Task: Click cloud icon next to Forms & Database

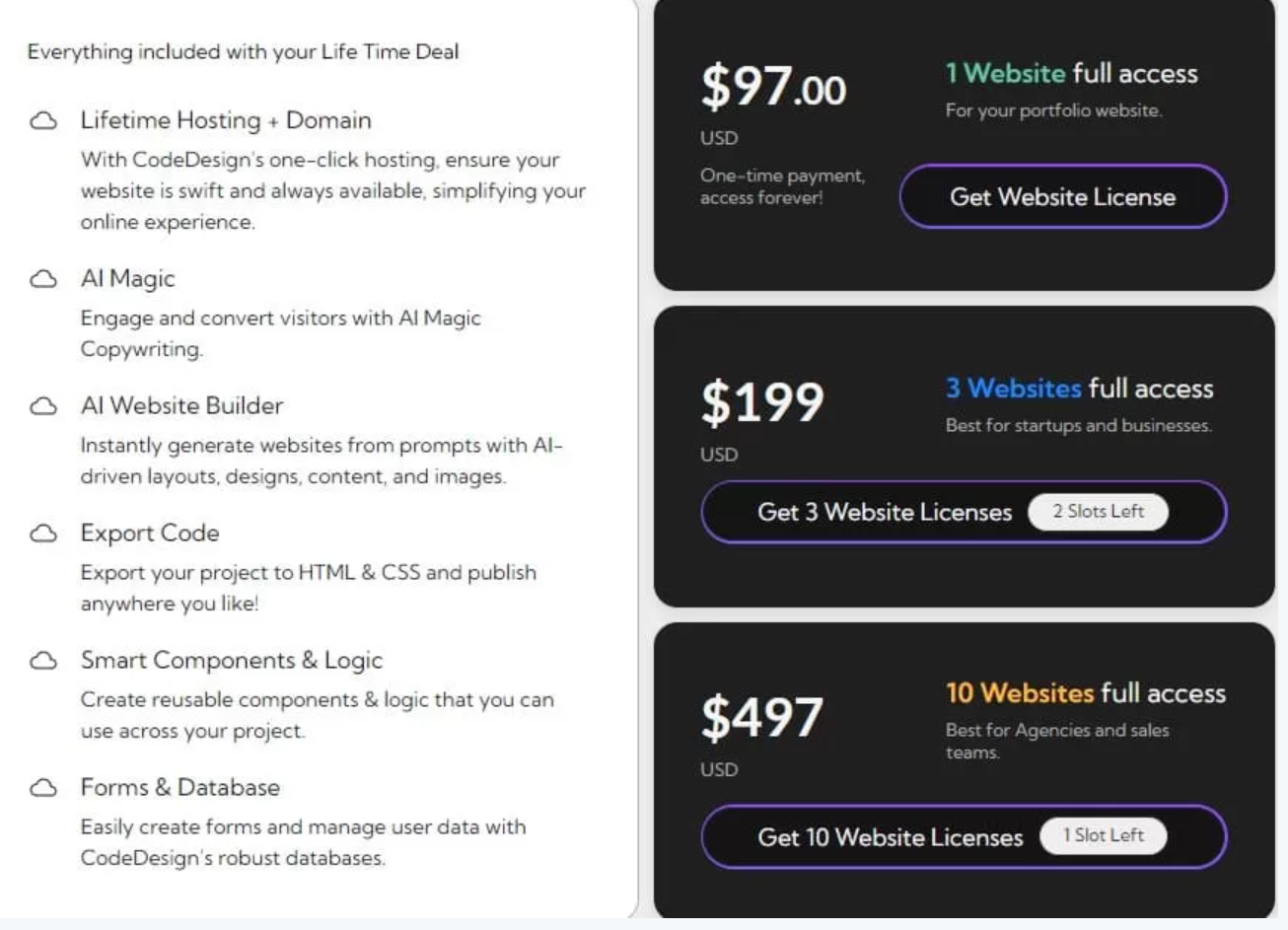Action: [43, 788]
